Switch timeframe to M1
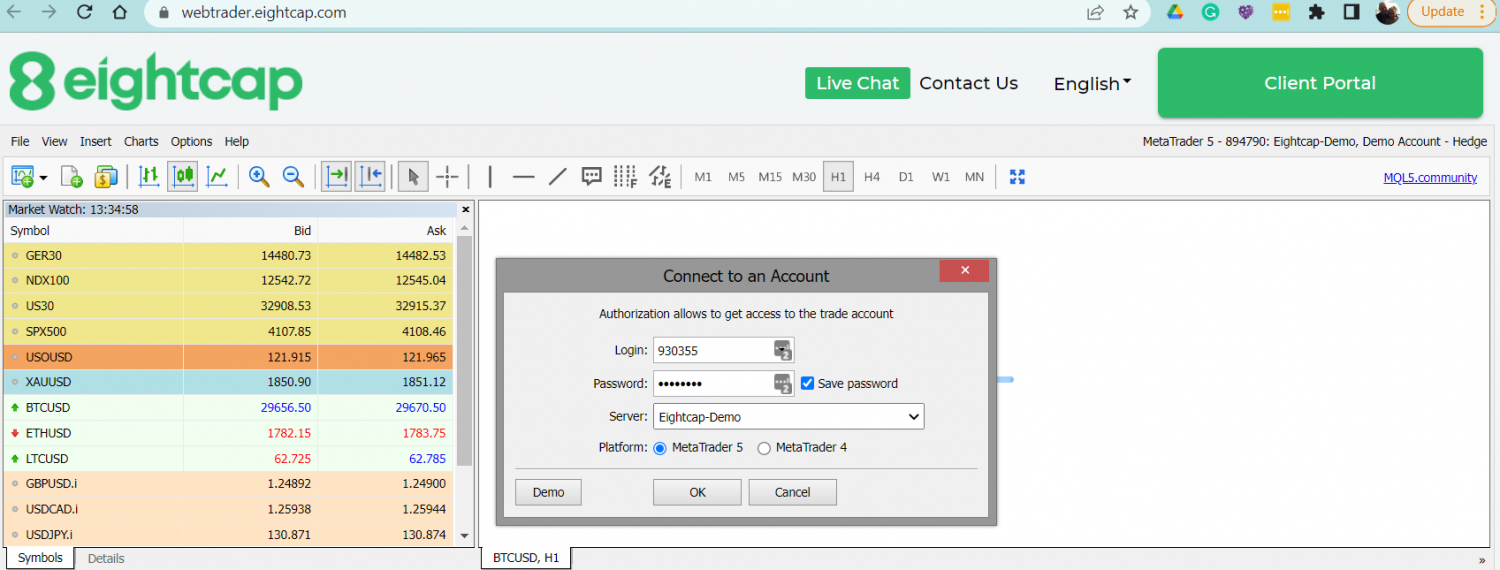Viewport: 1500px width, 570px height. pyautogui.click(x=703, y=177)
